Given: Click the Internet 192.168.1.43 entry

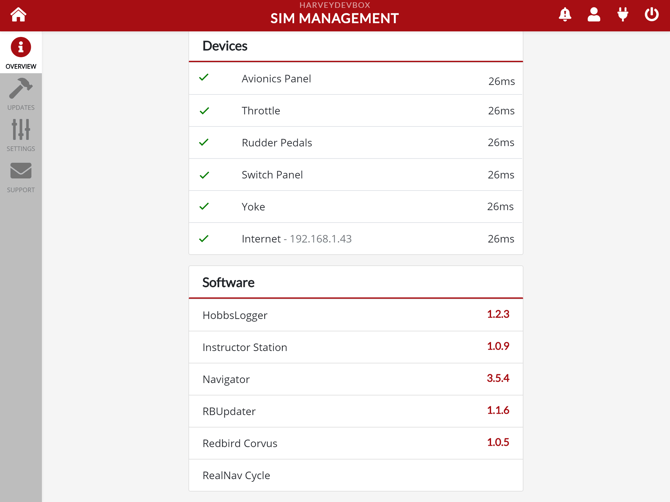Looking at the screenshot, I should click(x=297, y=239).
